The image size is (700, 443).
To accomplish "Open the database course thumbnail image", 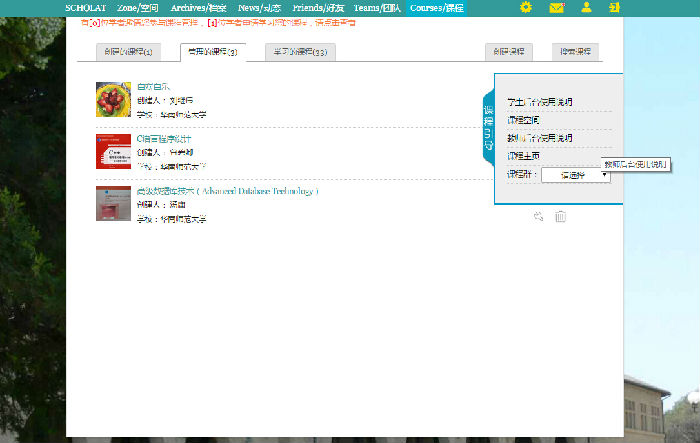I will point(113,203).
